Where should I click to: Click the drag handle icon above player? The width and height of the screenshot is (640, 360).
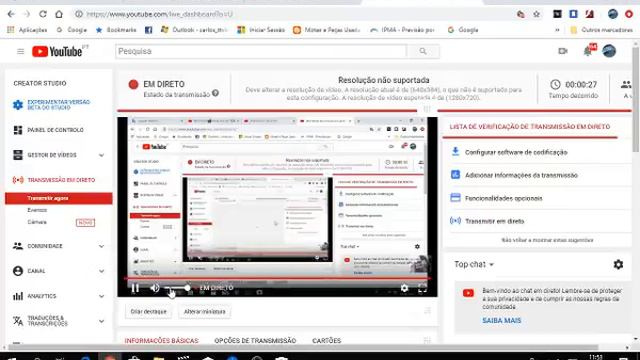pos(427,109)
